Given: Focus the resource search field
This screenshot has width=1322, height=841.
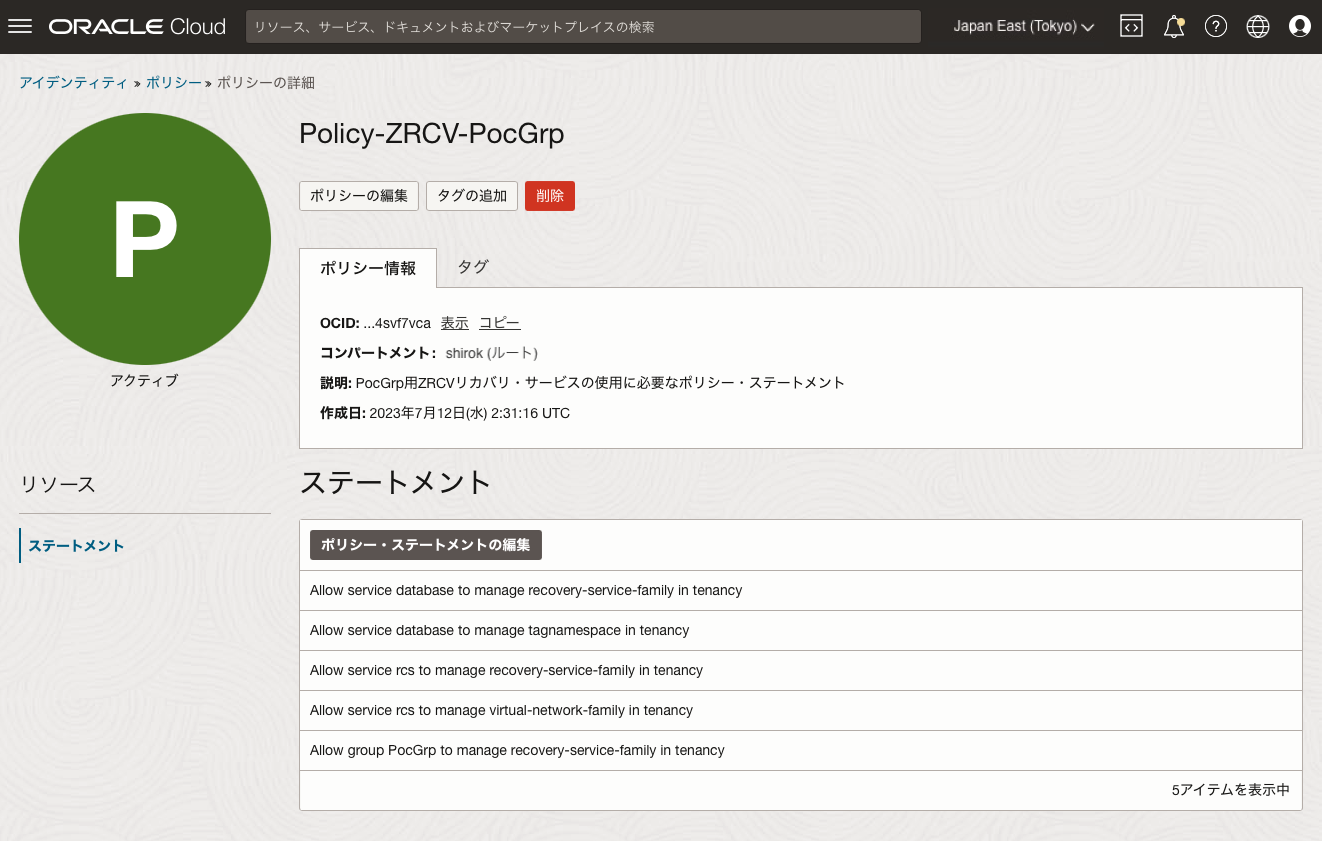Looking at the screenshot, I should point(583,27).
